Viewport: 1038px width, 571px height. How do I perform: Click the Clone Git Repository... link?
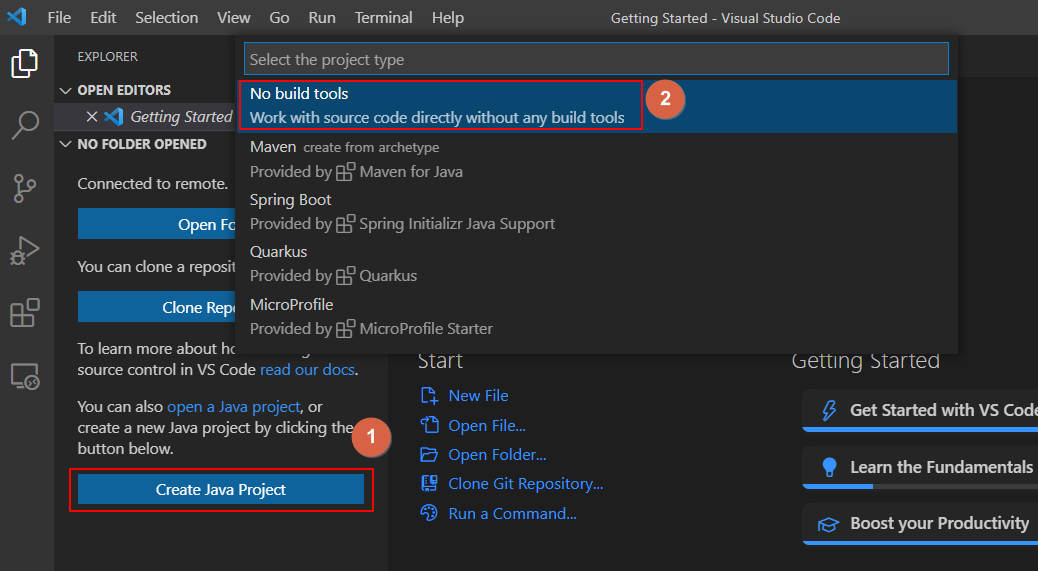tap(526, 484)
